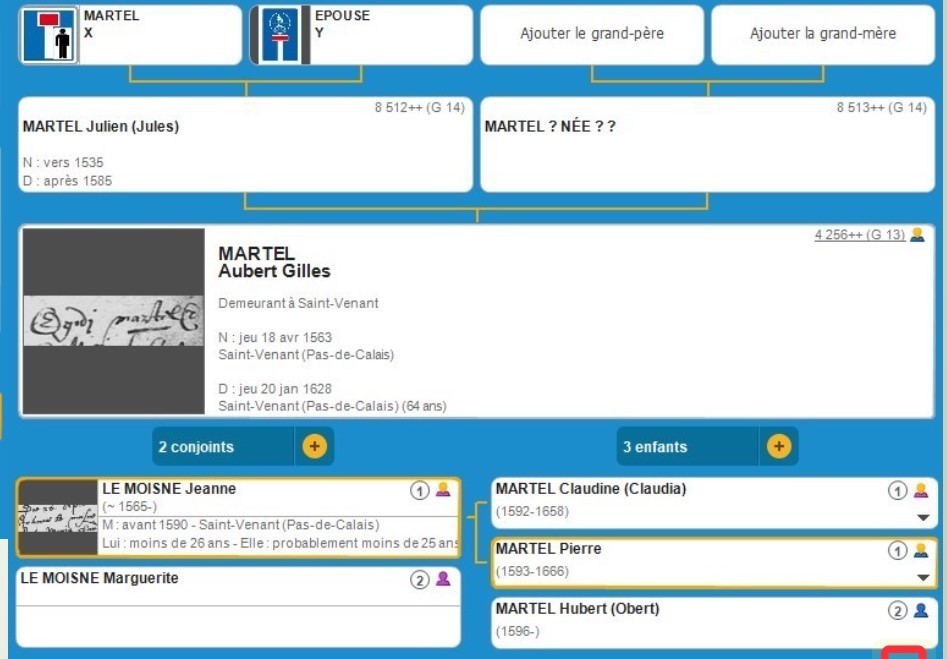947x659 pixels.
Task: Expand the MARTEL Claudine (Claudia) dropdown arrow
Action: click(x=923, y=518)
